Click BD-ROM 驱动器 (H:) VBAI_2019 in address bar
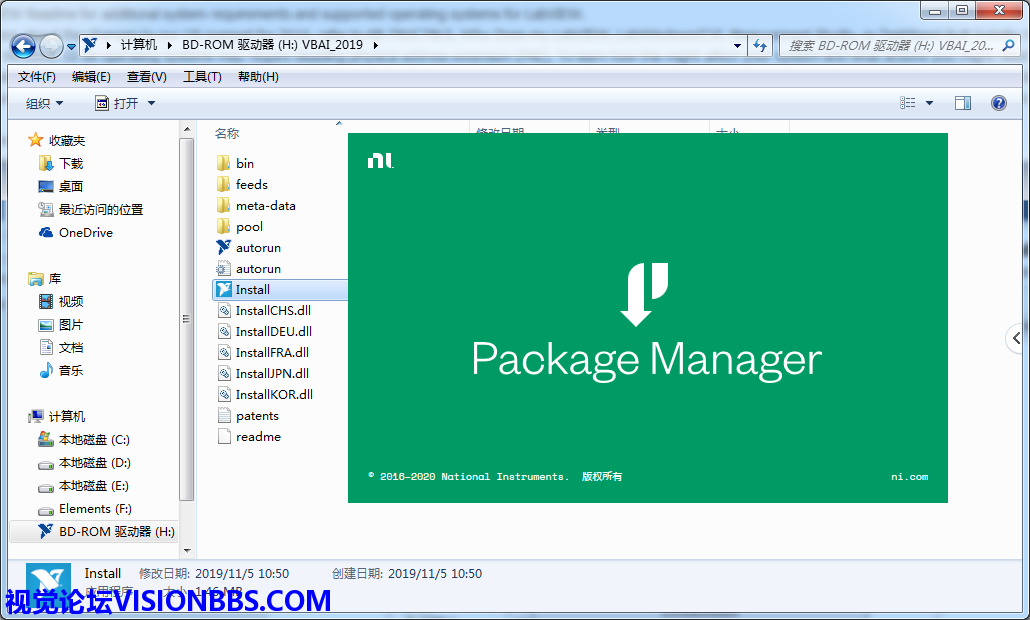 (x=272, y=45)
